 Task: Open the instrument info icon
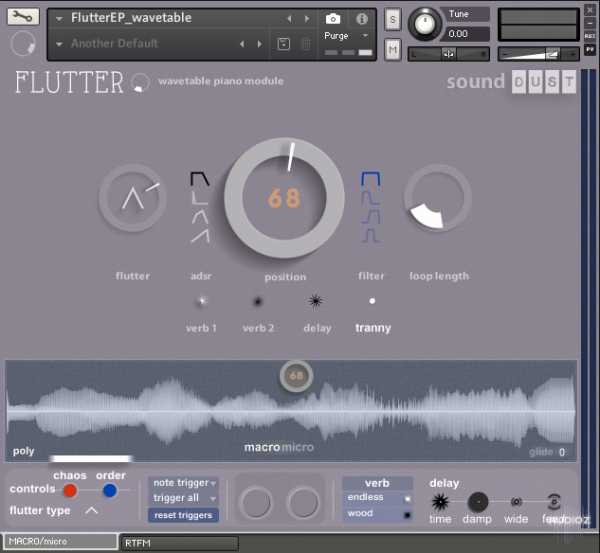(x=362, y=19)
